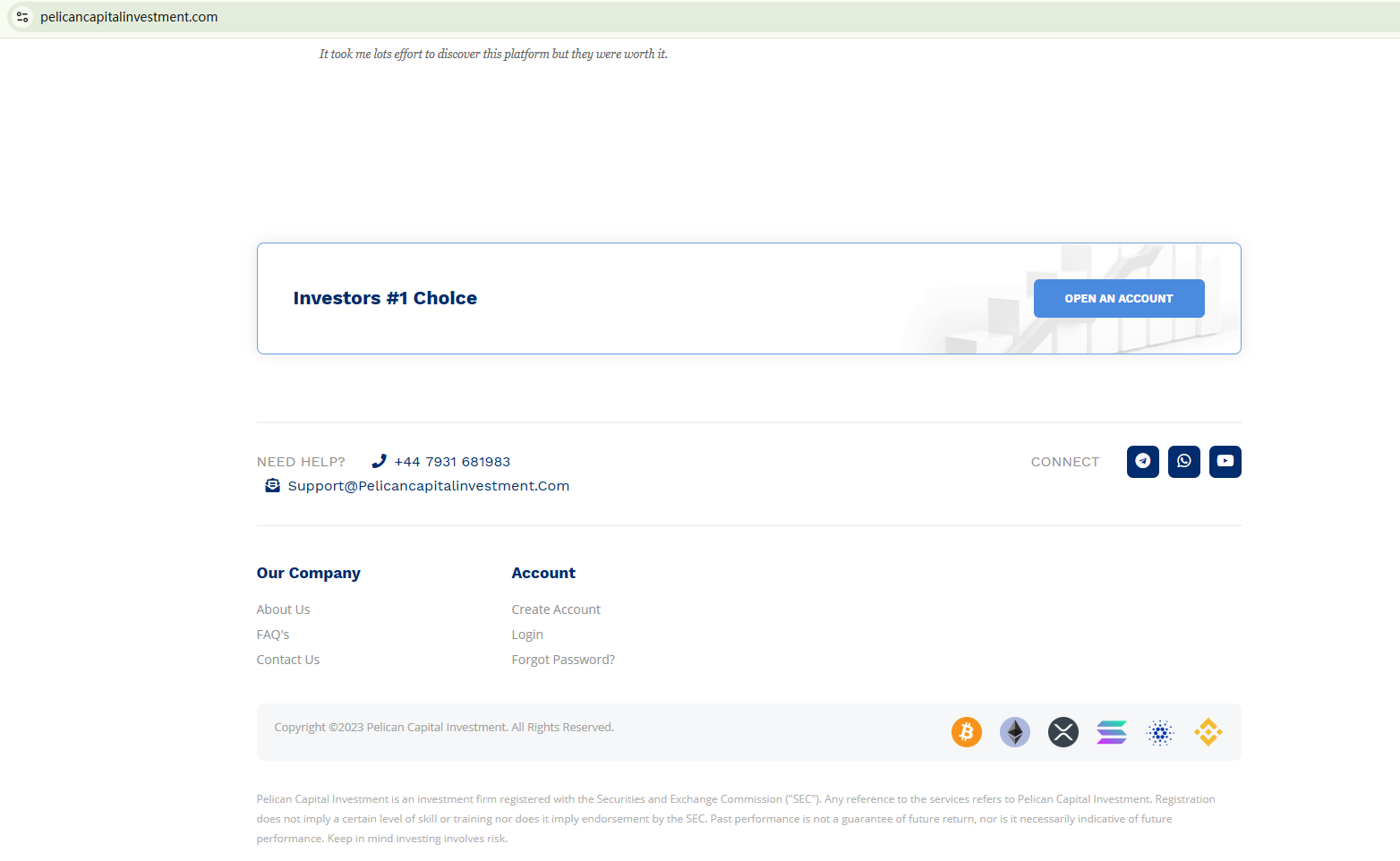Follow the Create Account link
This screenshot has width=1400, height=861.
tap(555, 610)
